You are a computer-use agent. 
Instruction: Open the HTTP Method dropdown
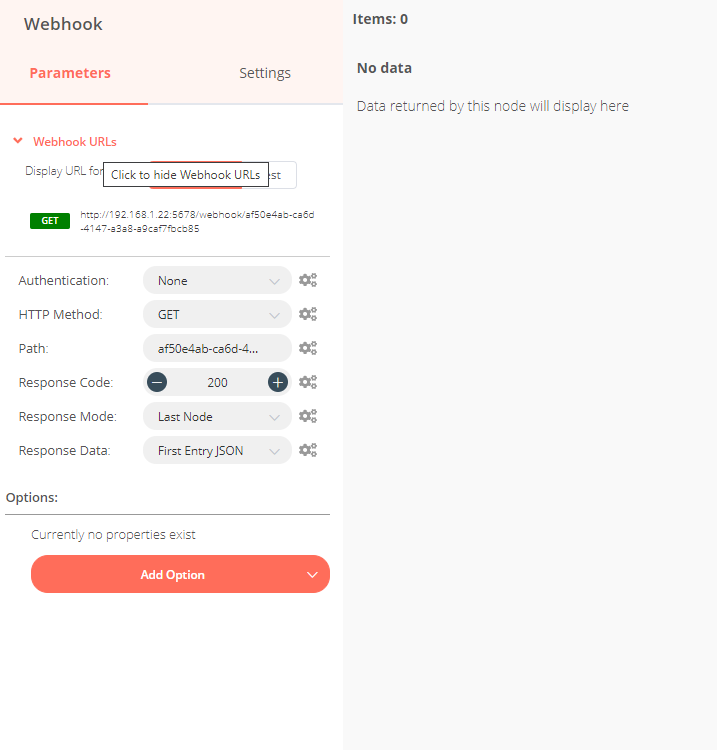click(217, 315)
